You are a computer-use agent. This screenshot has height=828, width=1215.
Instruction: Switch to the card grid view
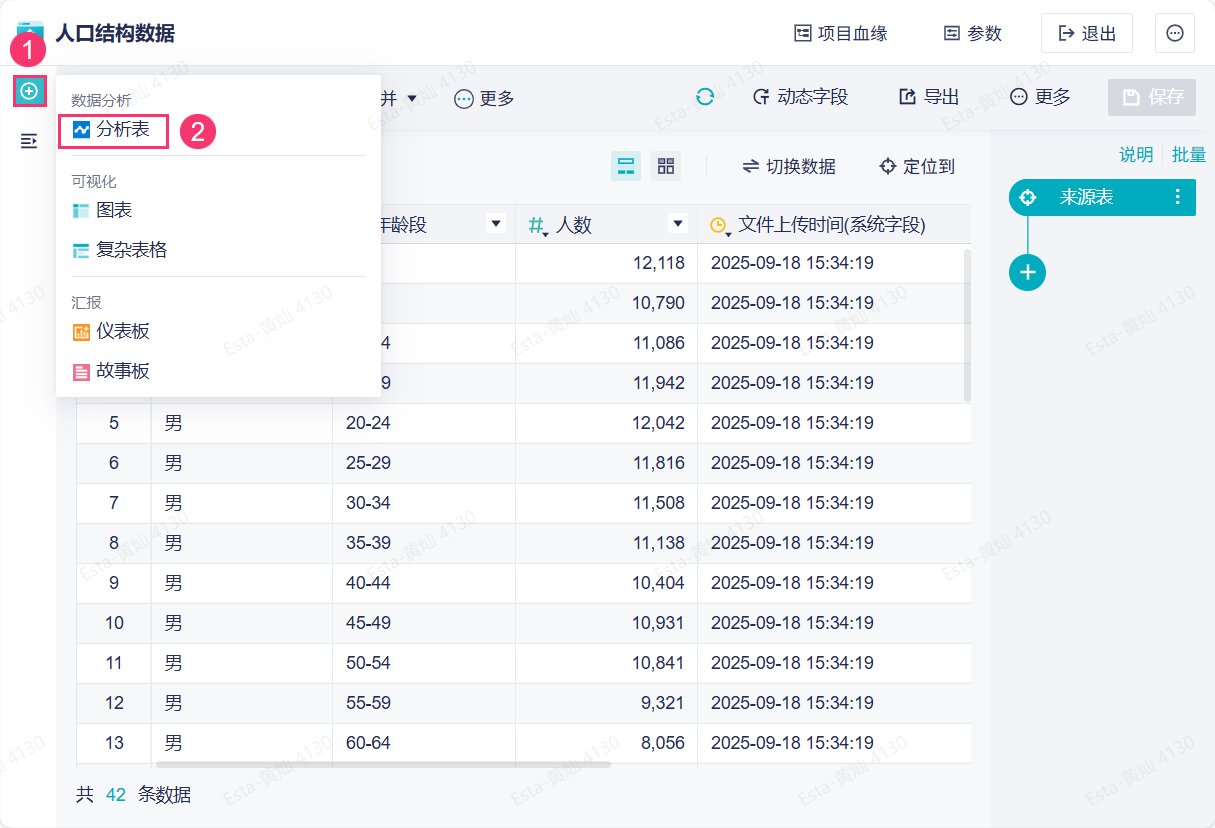(x=666, y=166)
